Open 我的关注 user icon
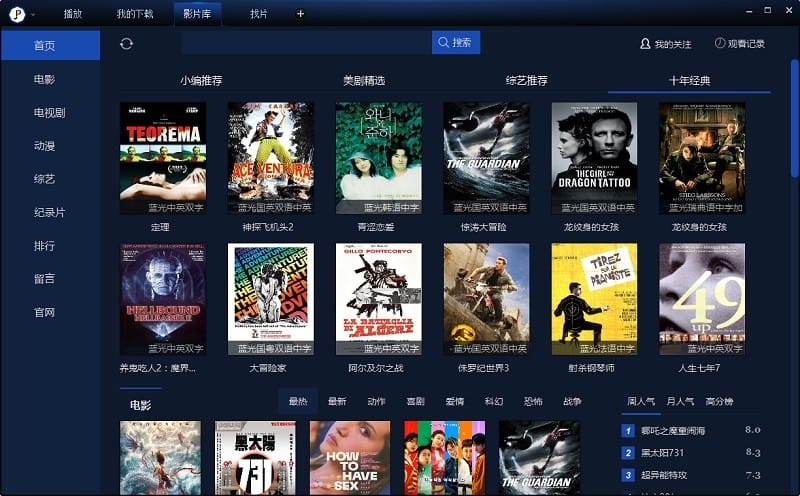The image size is (800, 496). (645, 44)
